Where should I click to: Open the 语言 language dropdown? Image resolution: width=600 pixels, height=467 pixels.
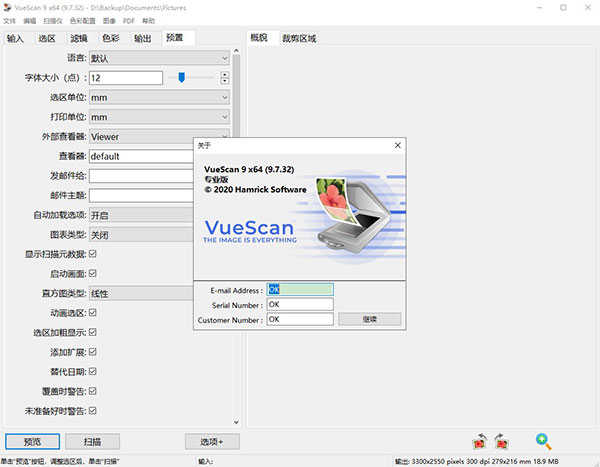click(159, 58)
